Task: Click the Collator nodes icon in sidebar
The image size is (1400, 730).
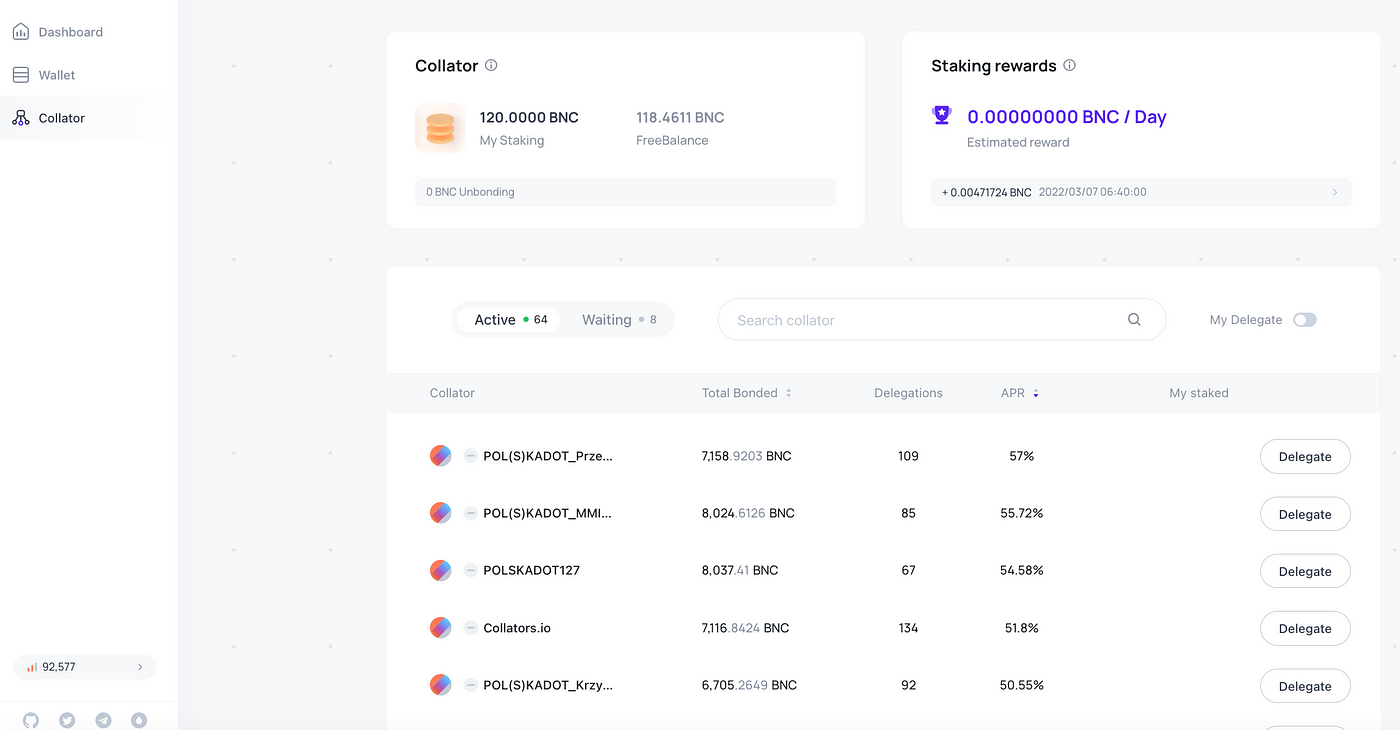Action: pyautogui.click(x=21, y=118)
